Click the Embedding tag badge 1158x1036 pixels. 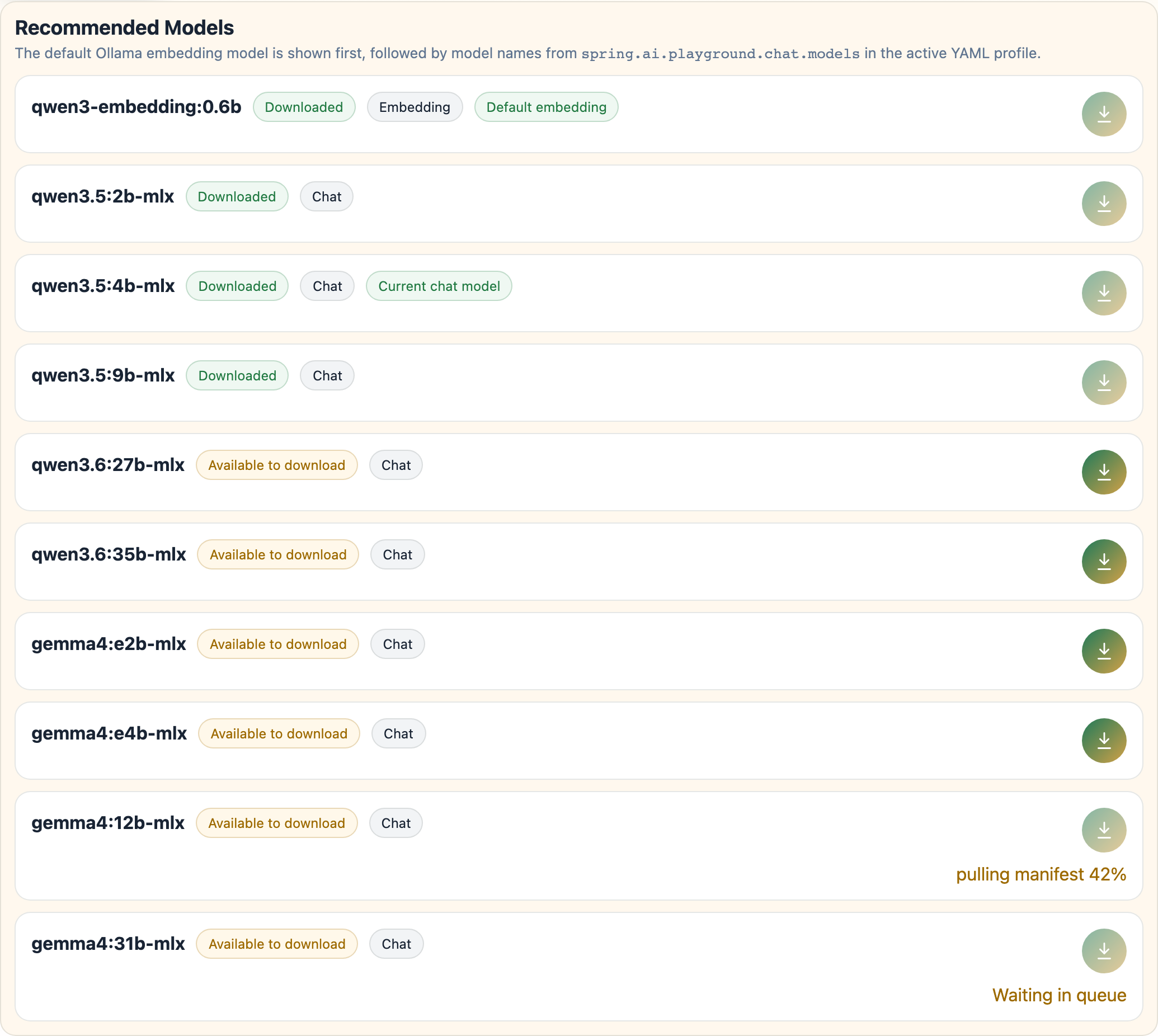pos(415,107)
